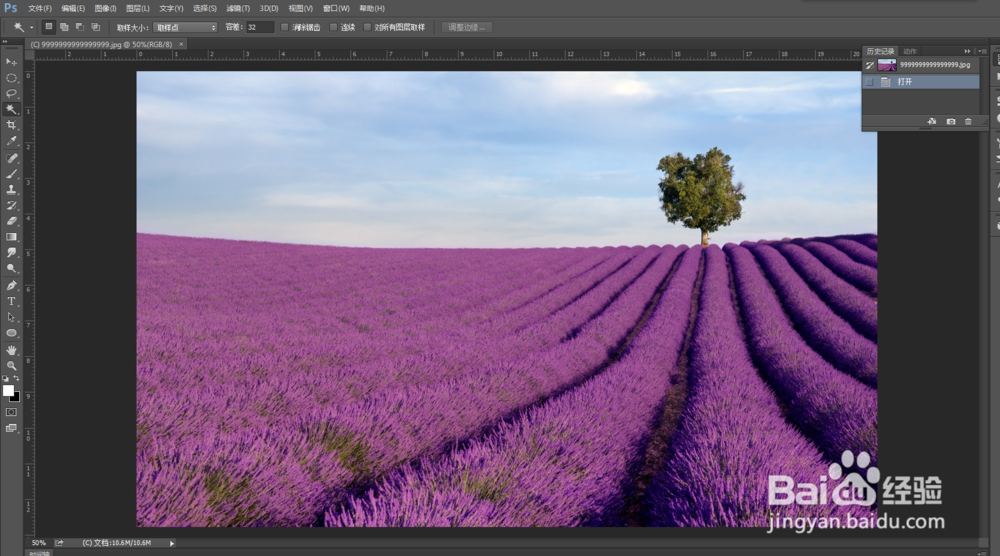Open the History panel options menu
The image size is (1000, 556).
983,51
